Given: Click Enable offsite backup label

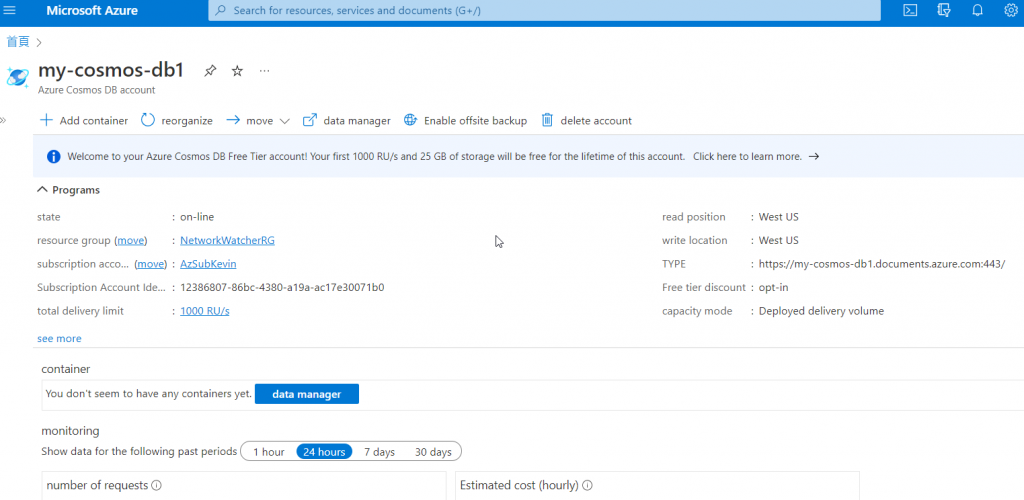Looking at the screenshot, I should click(475, 121).
